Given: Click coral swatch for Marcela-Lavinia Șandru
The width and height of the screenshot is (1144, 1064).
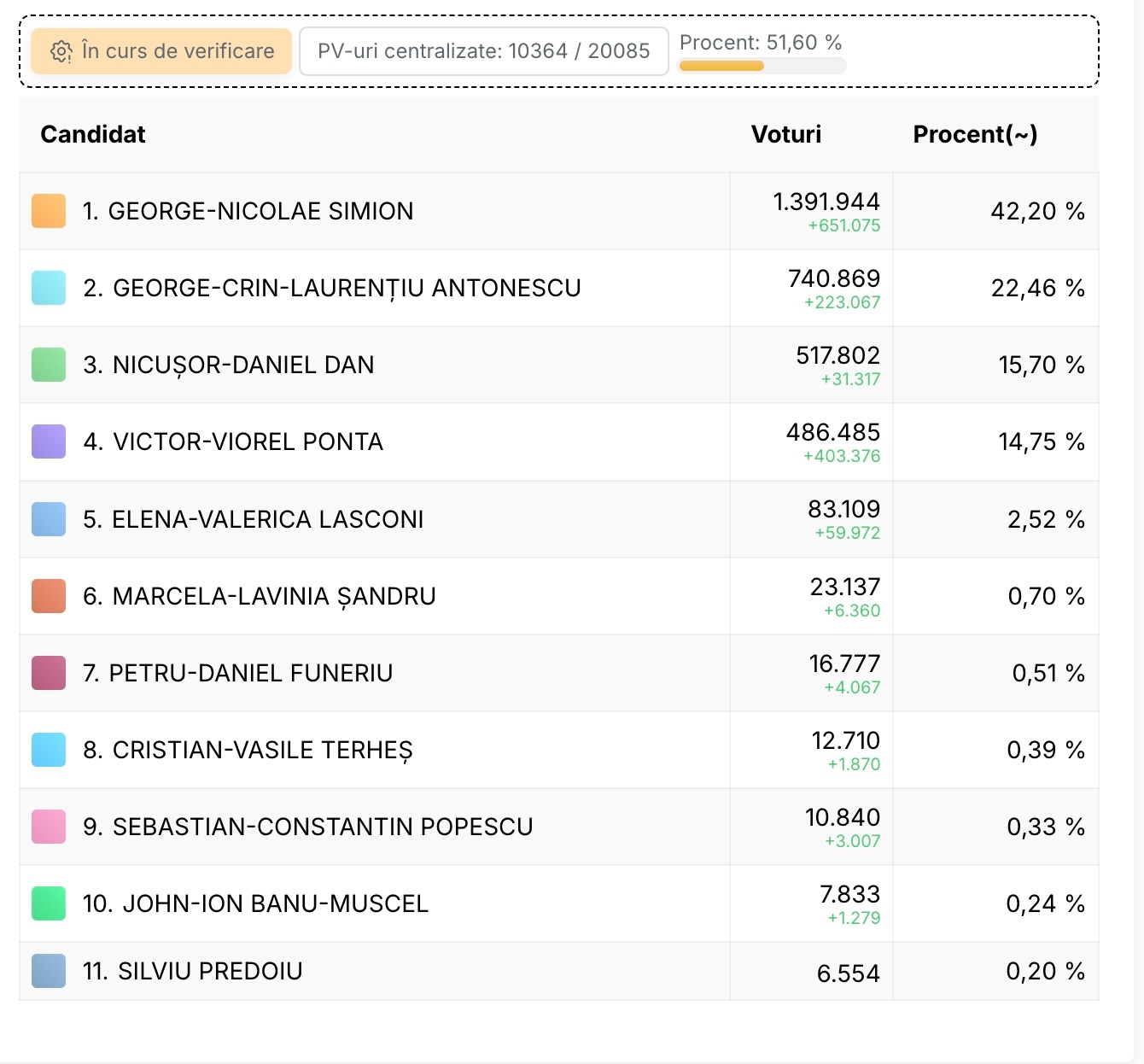Looking at the screenshot, I should click(49, 596).
